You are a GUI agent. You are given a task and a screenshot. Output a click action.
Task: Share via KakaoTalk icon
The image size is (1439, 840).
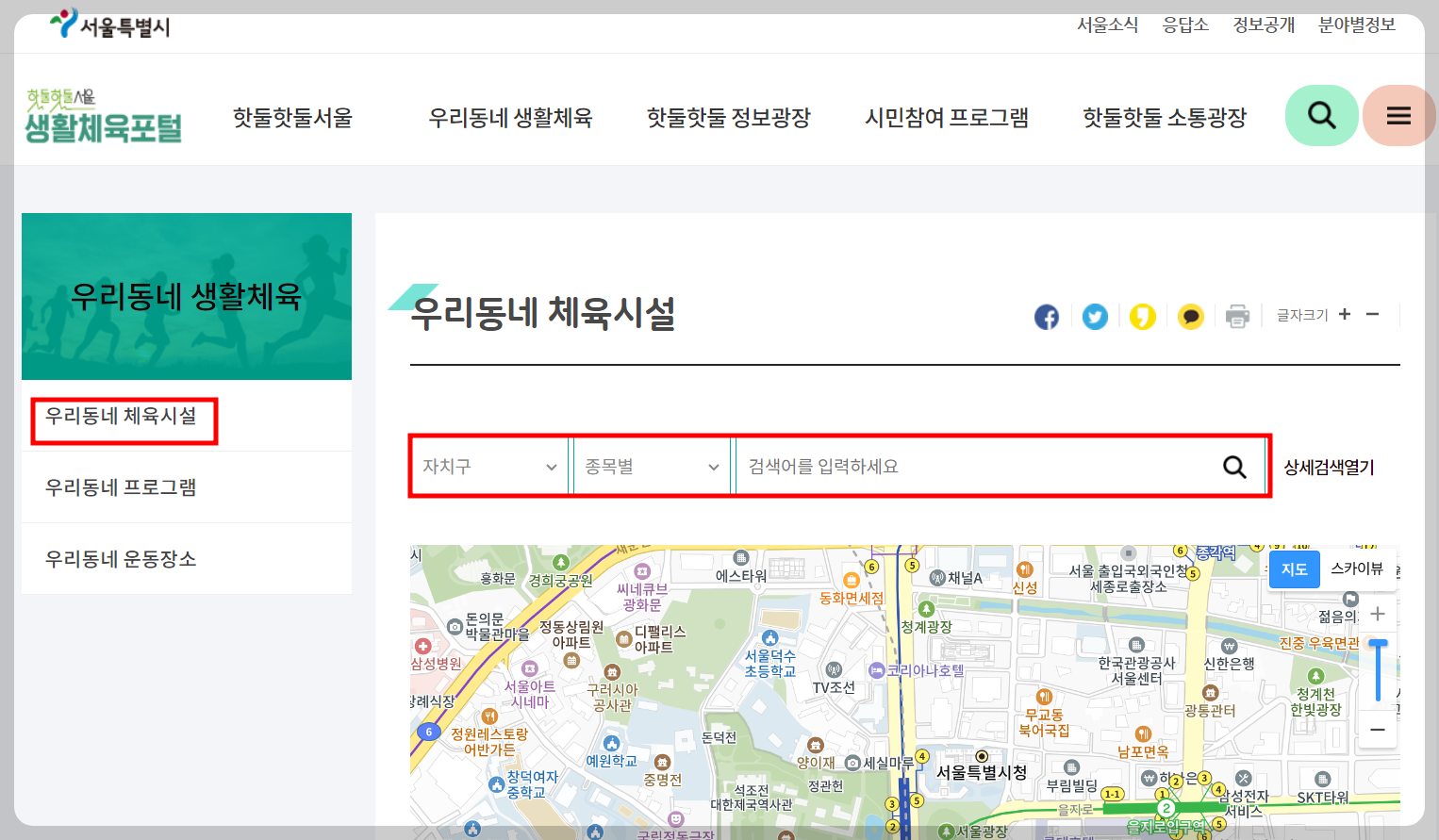click(x=1143, y=317)
